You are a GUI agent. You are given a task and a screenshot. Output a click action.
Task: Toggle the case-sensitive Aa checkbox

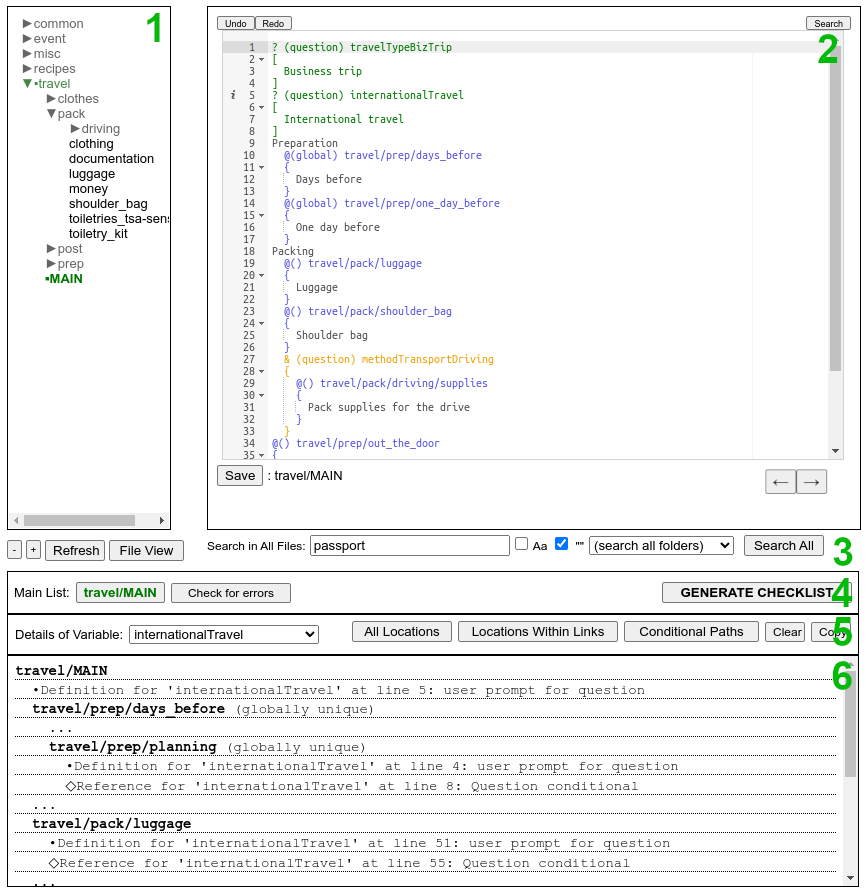pyautogui.click(x=521, y=544)
